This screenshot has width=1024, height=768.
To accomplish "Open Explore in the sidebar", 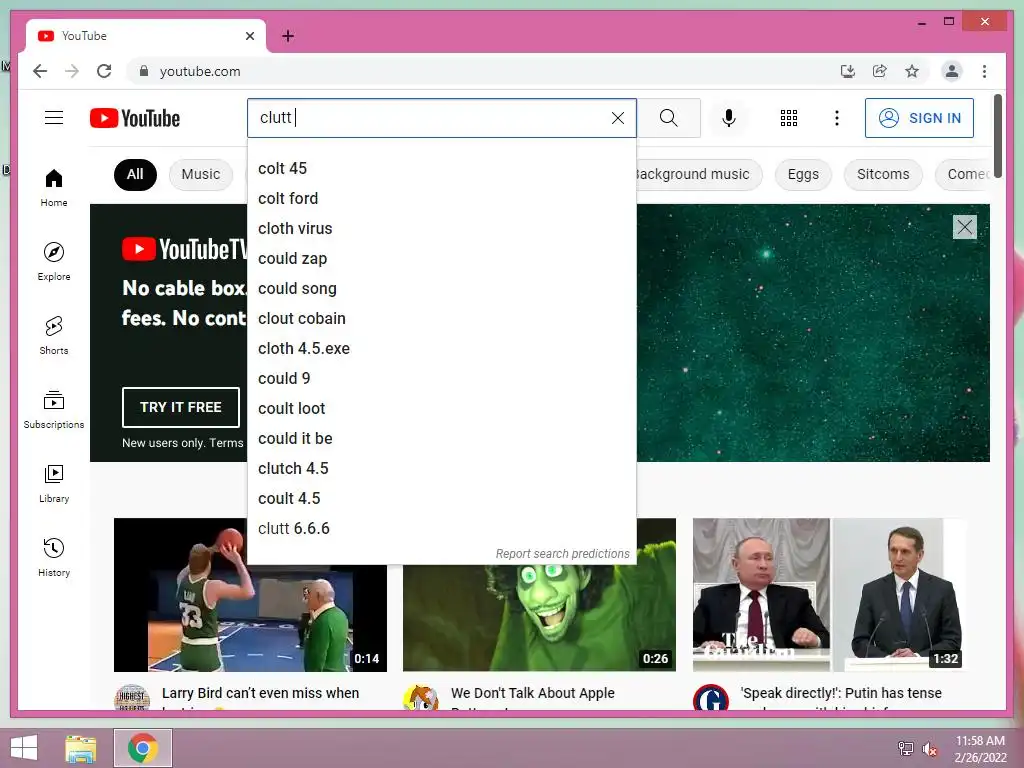I will click(x=54, y=262).
